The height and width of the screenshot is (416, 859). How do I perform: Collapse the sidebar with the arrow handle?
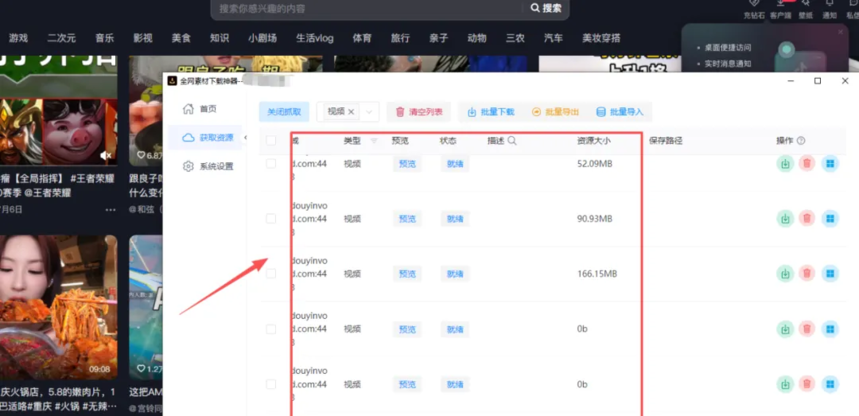pyautogui.click(x=246, y=138)
